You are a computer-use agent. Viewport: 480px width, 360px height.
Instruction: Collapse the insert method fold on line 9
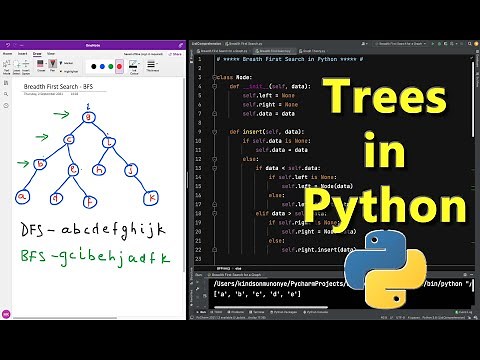click(x=214, y=132)
